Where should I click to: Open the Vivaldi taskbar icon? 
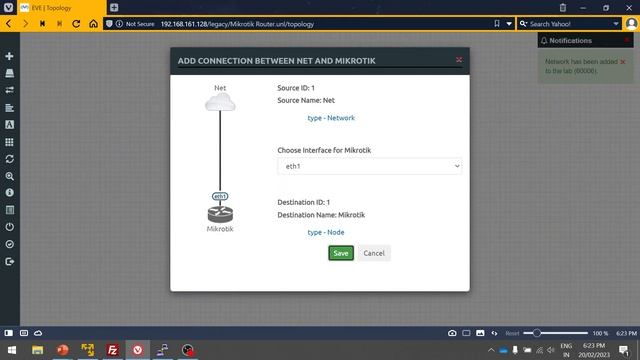click(138, 350)
